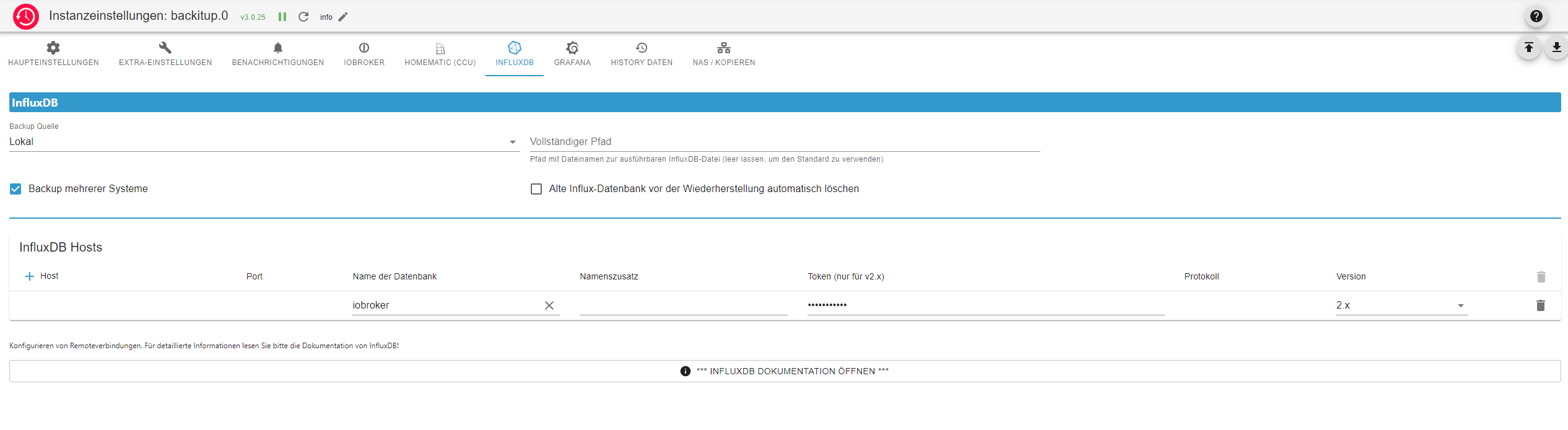Edit the log level with pencil icon
Screen dimensions: 1568x430
(x=343, y=17)
